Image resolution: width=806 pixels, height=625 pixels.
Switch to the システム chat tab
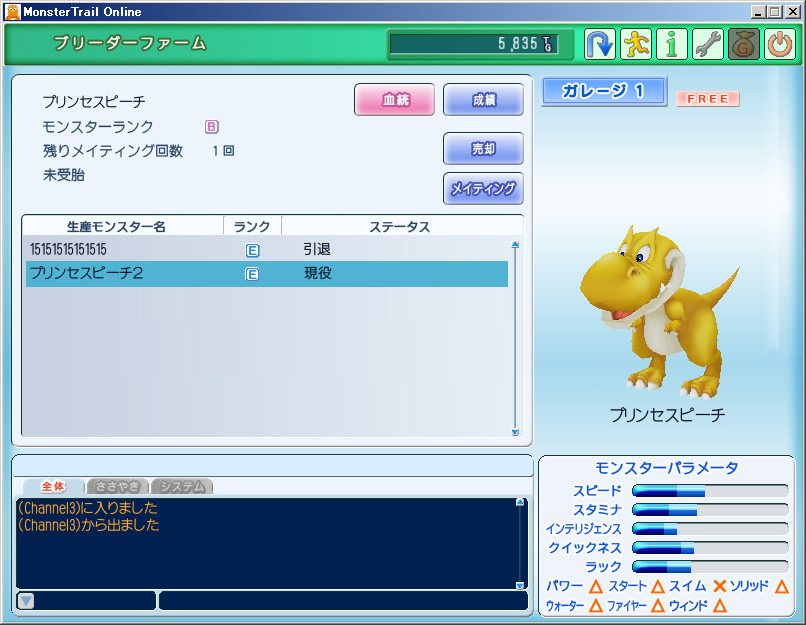coord(182,486)
